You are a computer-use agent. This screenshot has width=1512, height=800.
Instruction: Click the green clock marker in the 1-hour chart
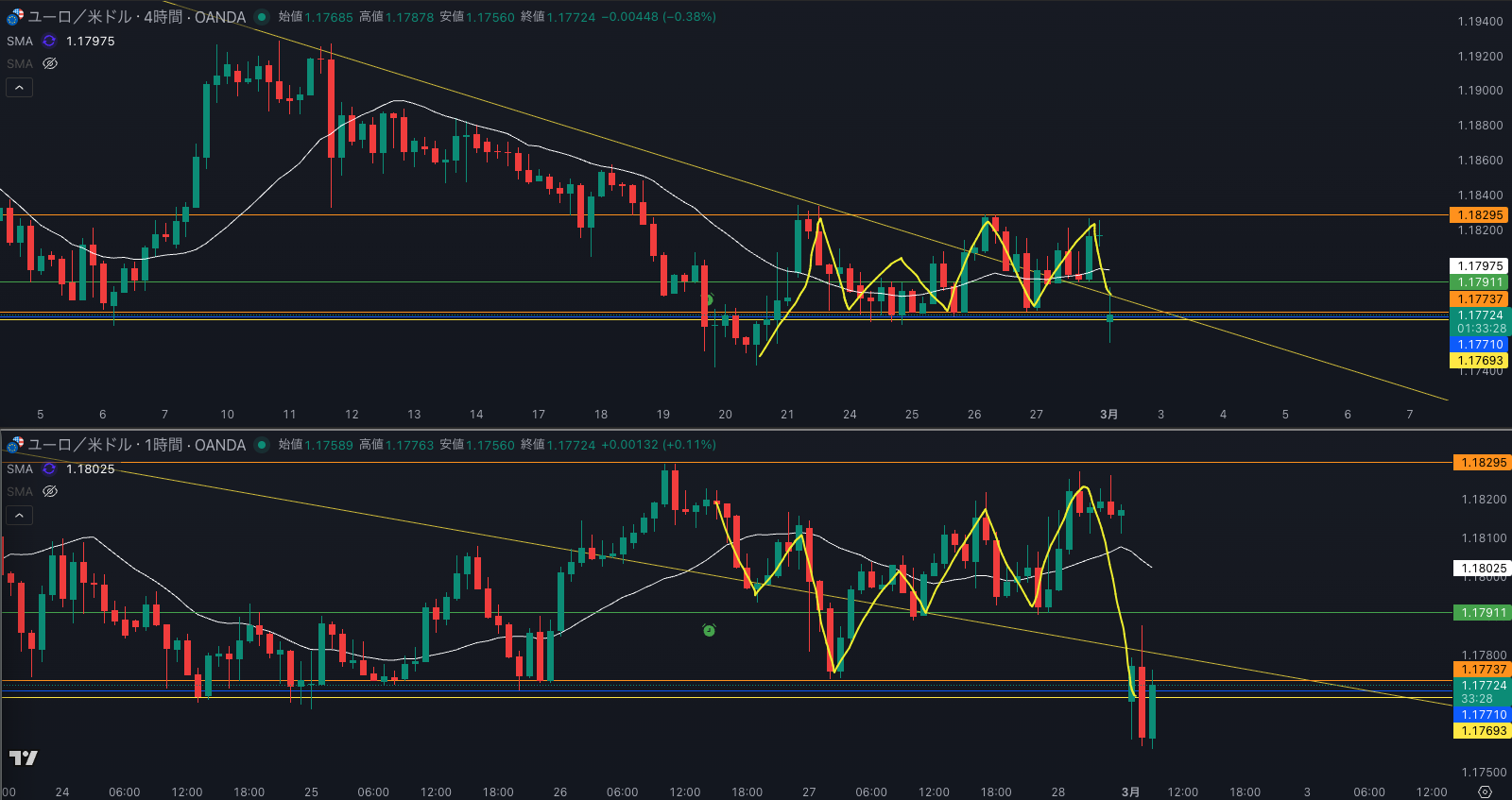coord(709,630)
